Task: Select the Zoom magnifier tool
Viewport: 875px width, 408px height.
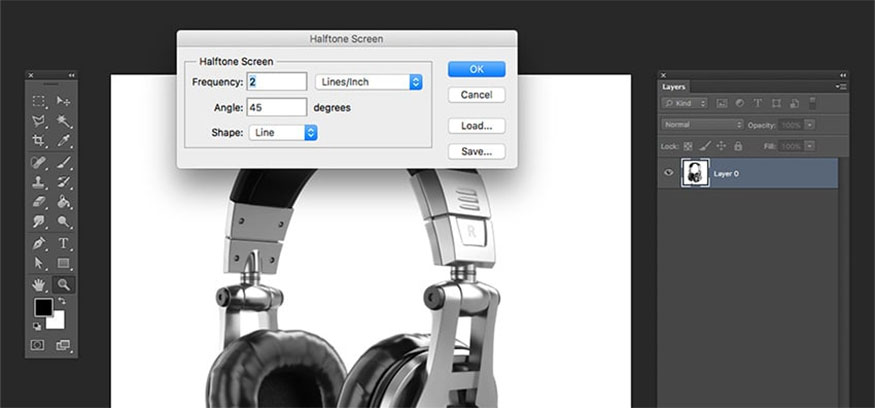Action: [63, 285]
